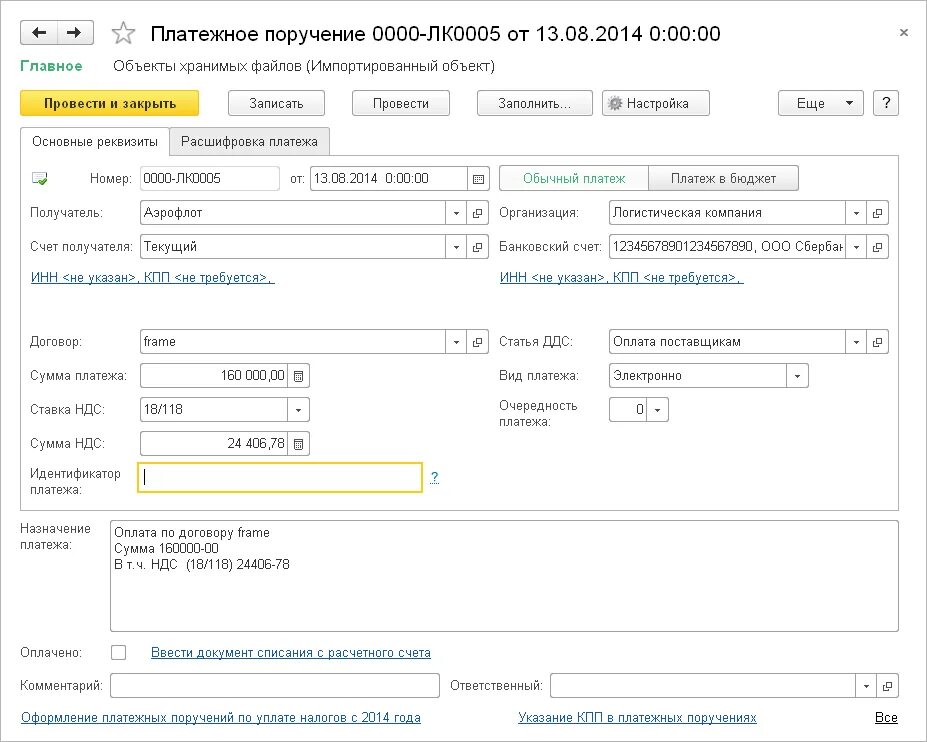Open the Еще menu
Screen dimensions: 927x742
820,103
